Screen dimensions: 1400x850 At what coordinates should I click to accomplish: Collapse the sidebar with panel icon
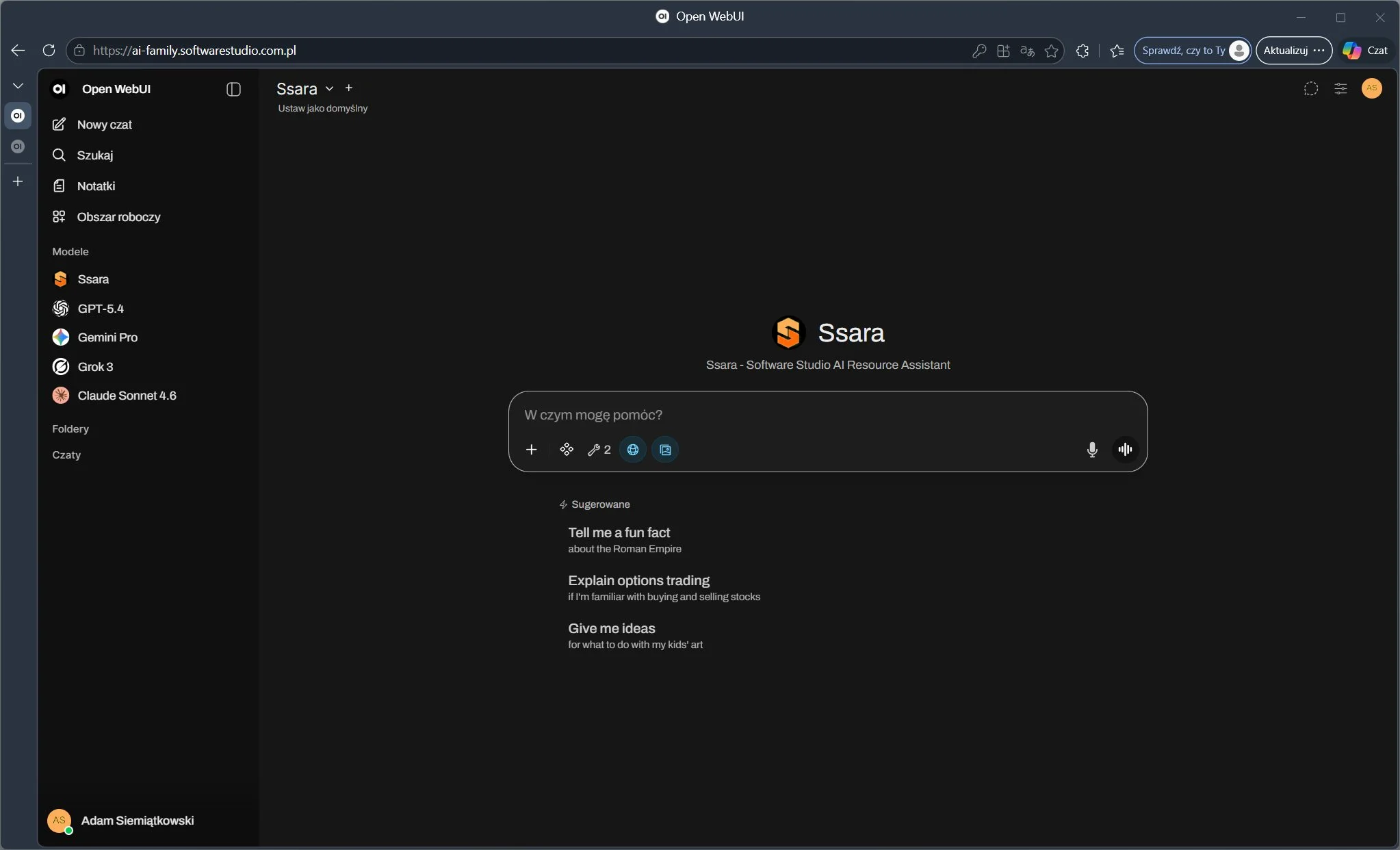(233, 89)
